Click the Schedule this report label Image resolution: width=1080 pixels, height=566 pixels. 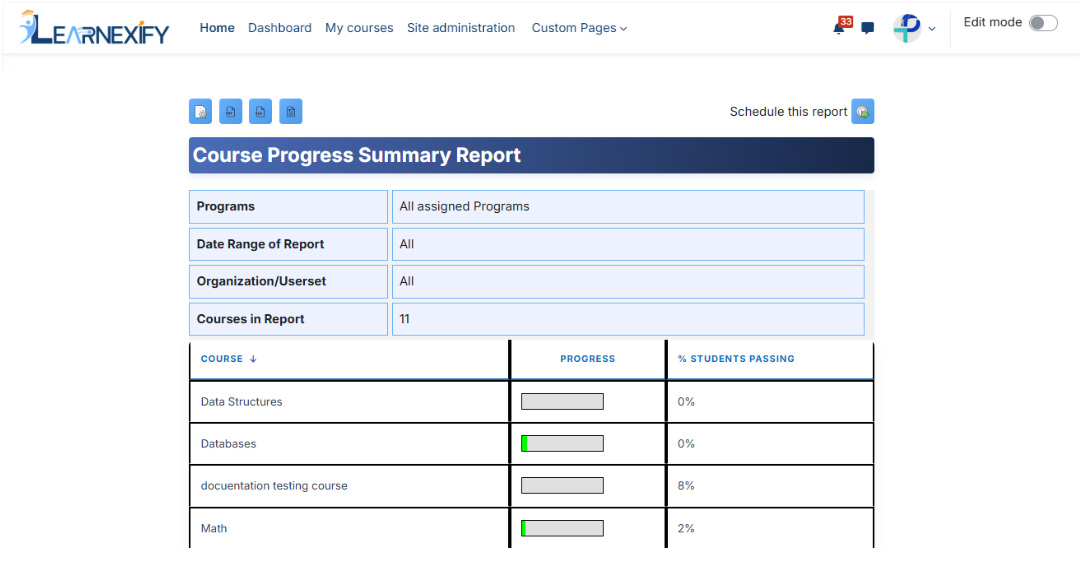click(788, 112)
